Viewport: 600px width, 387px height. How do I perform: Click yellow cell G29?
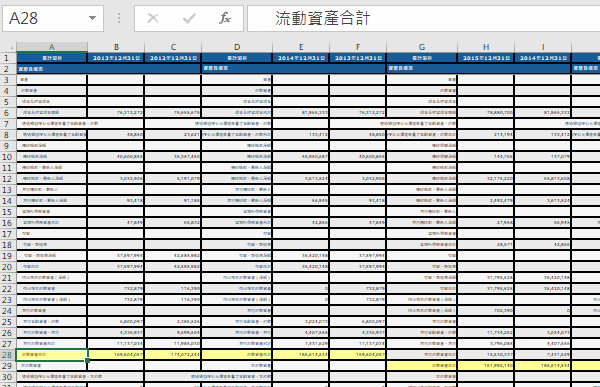[x=422, y=366]
